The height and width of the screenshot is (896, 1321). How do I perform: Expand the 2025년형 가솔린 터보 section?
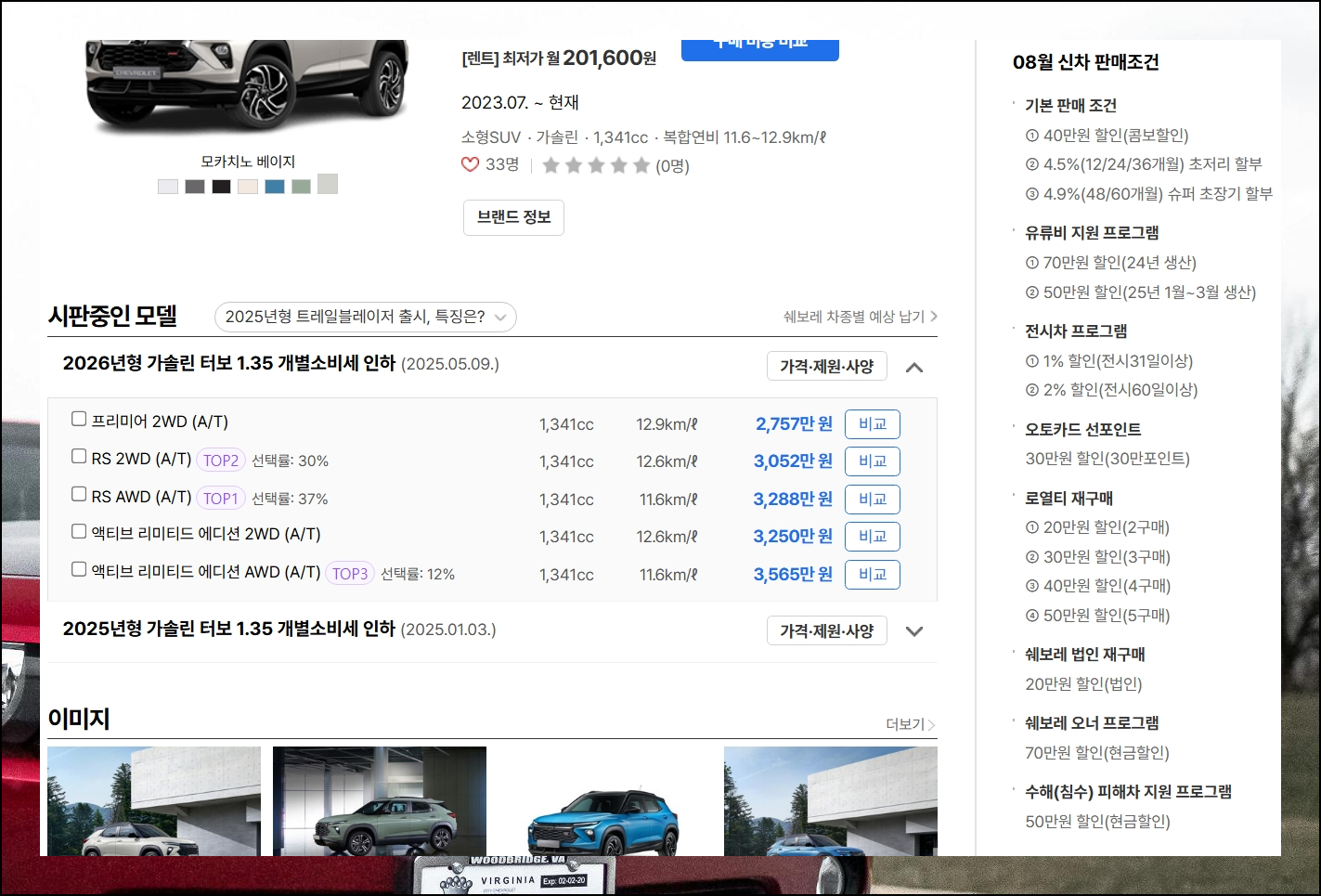pos(914,631)
